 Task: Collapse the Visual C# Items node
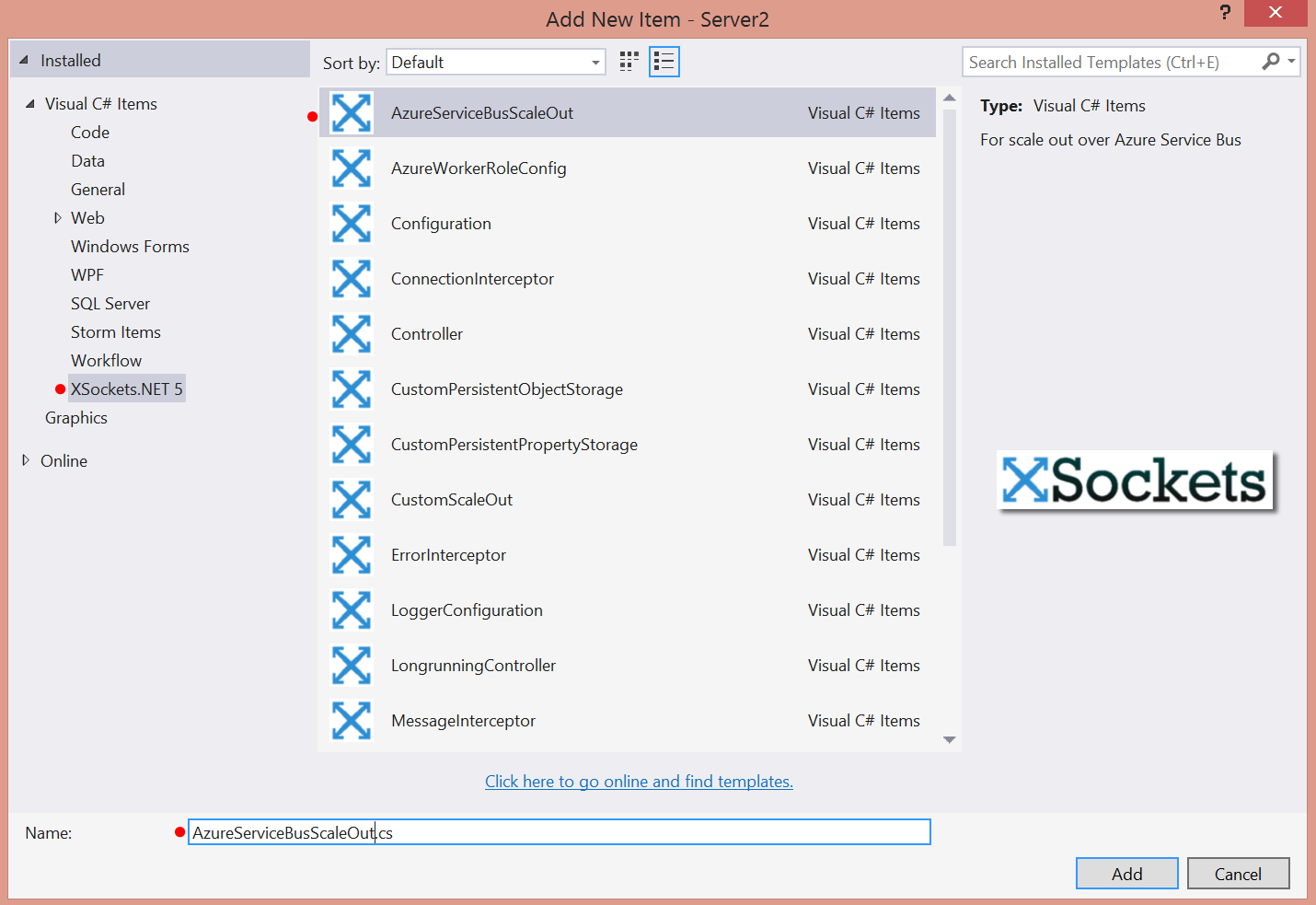(30, 104)
